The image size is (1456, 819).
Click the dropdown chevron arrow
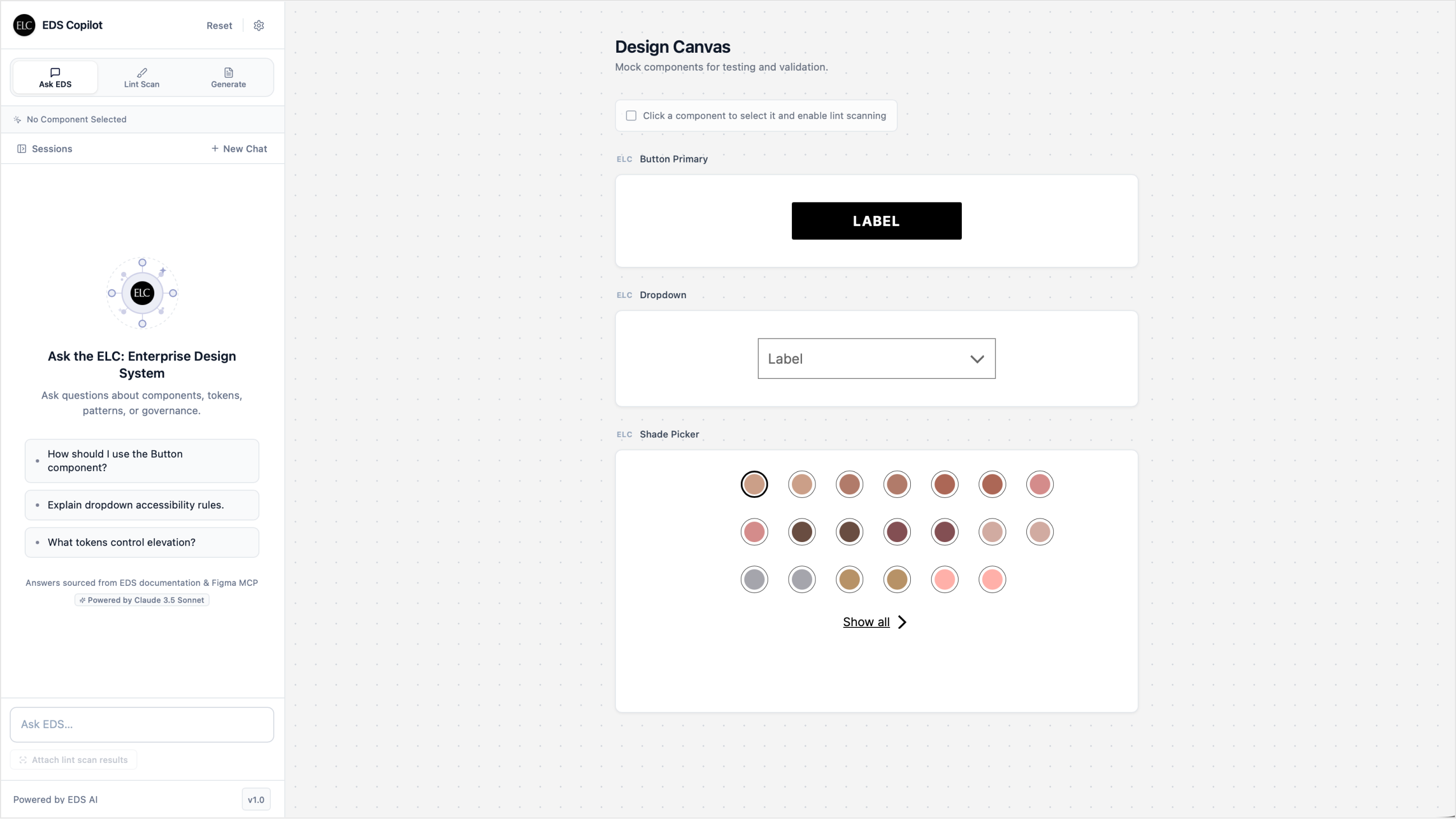click(x=977, y=359)
